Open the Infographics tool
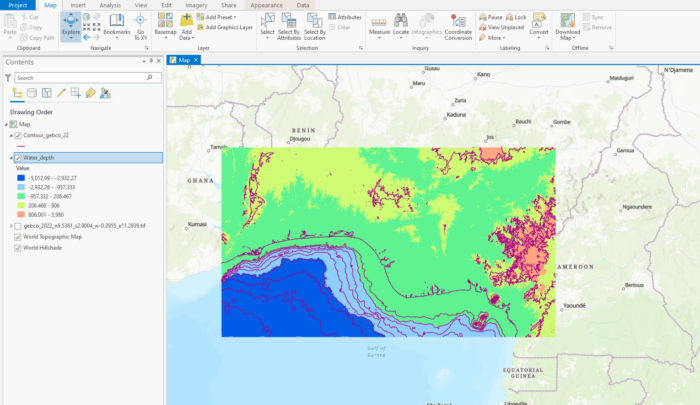Image resolution: width=700 pixels, height=405 pixels. pos(426,26)
